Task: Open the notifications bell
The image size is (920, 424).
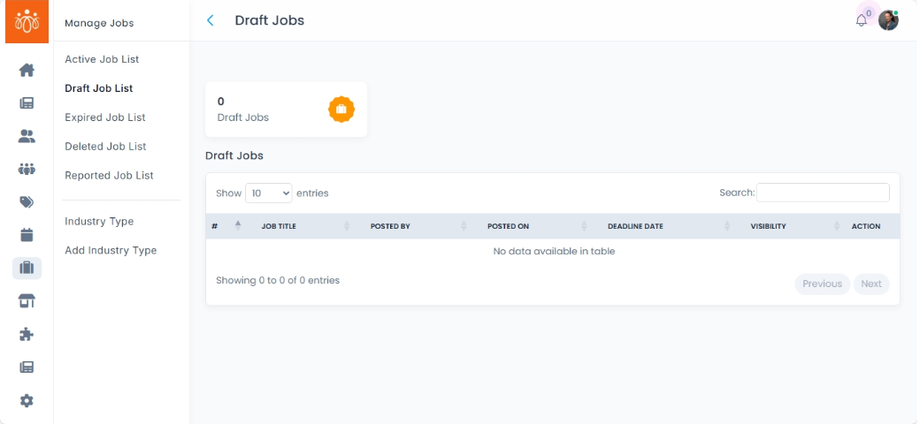Action: [x=861, y=20]
